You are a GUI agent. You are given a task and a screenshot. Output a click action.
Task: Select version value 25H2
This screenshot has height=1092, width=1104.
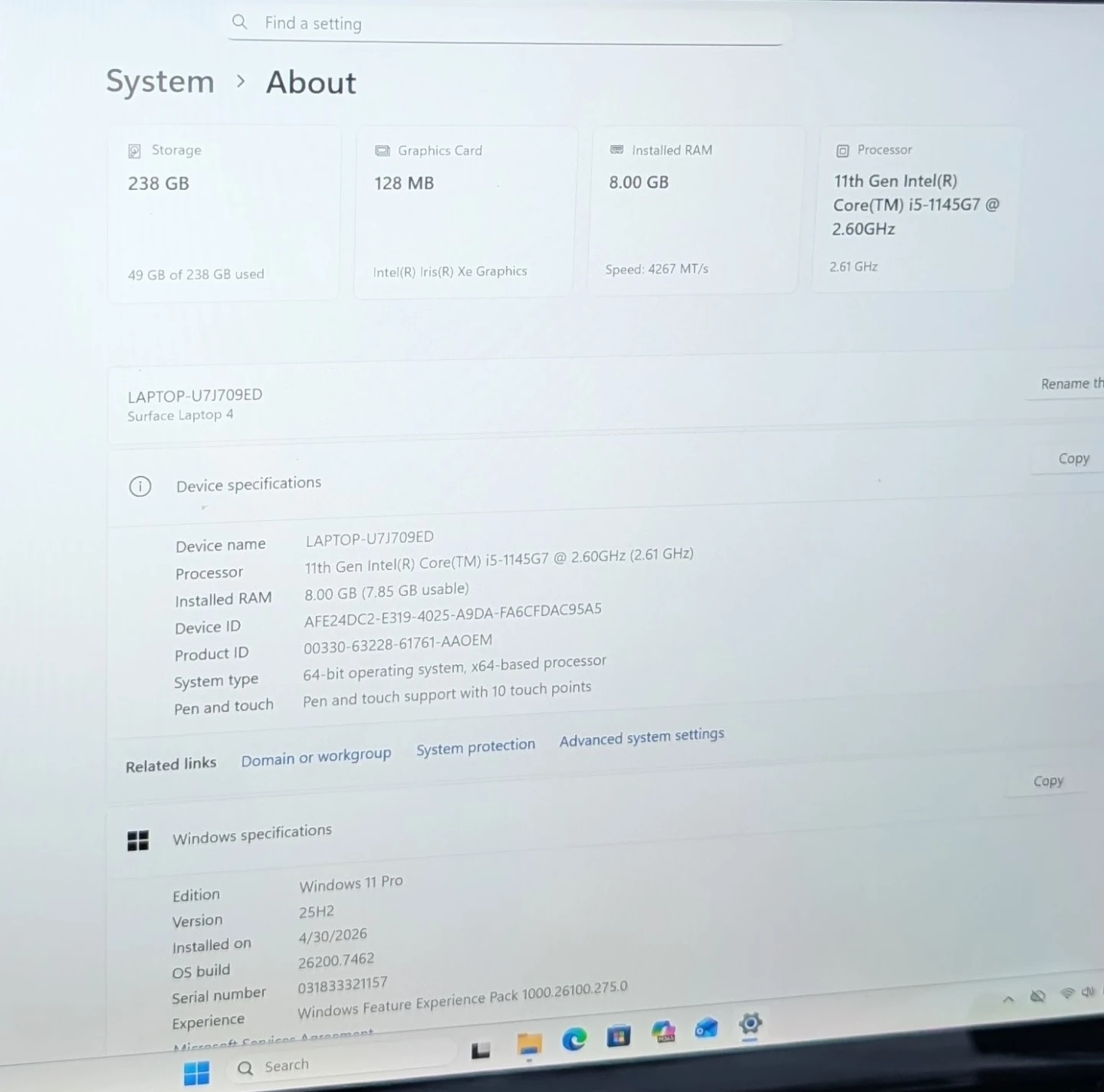[x=317, y=912]
